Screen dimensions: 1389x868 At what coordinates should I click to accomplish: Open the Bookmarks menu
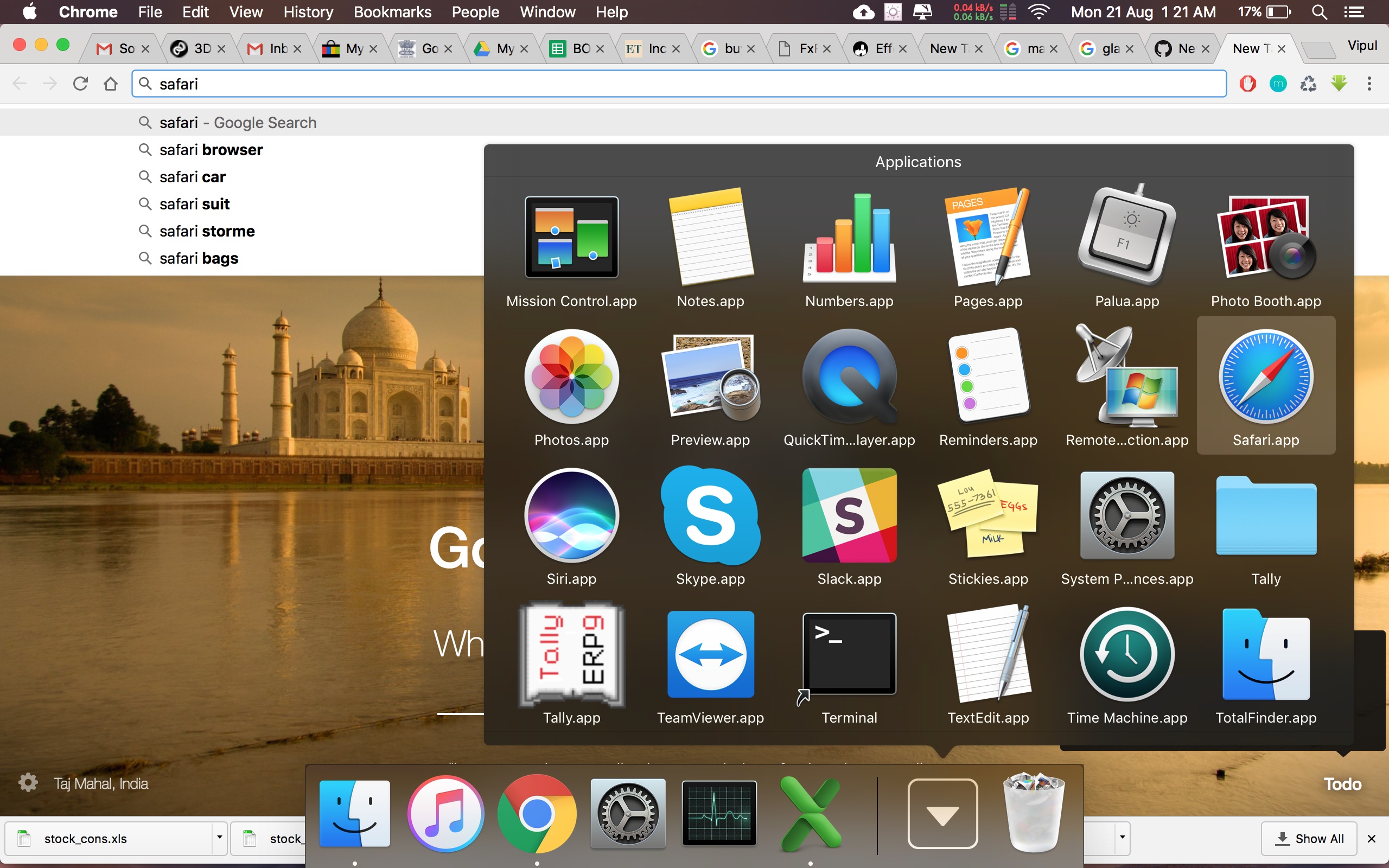pyautogui.click(x=392, y=12)
